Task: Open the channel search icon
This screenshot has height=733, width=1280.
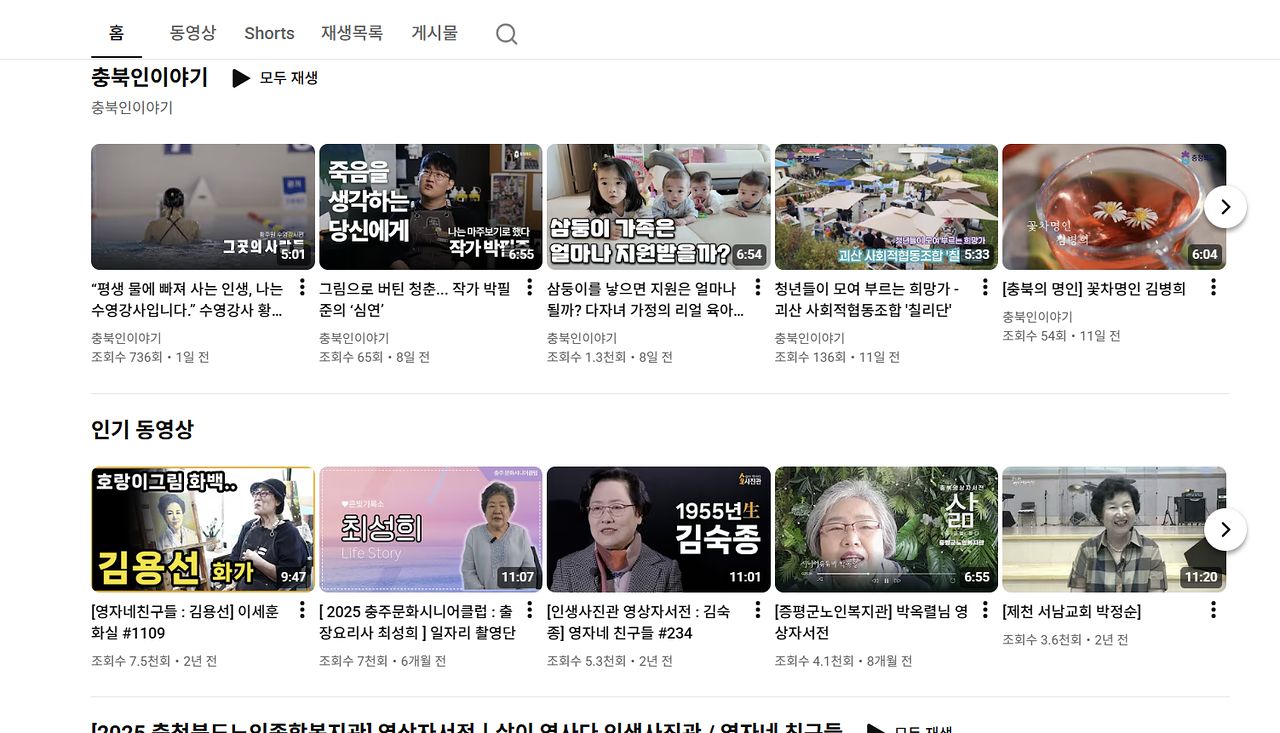Action: [x=506, y=33]
